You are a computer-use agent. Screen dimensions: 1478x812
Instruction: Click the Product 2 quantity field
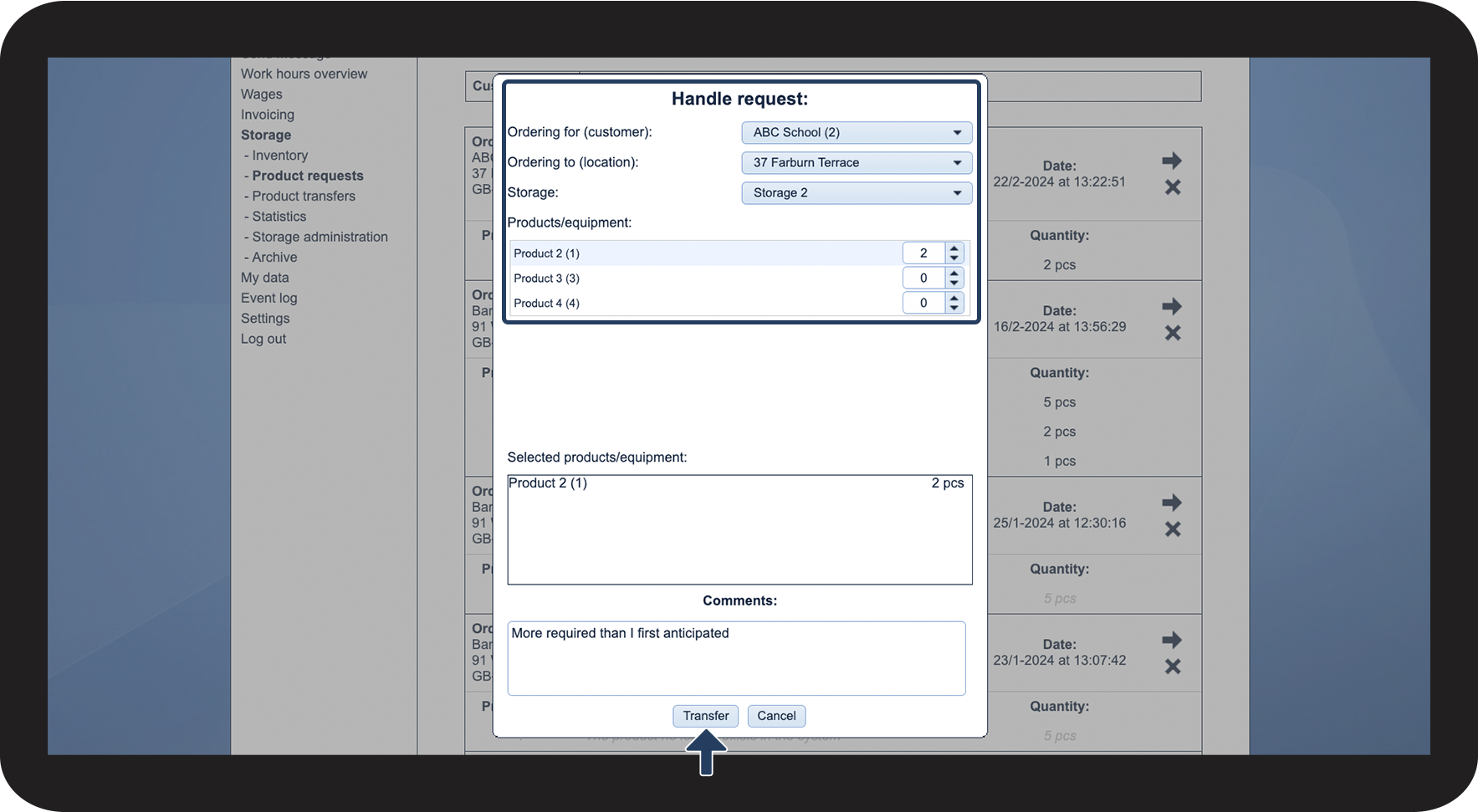pyautogui.click(x=923, y=253)
